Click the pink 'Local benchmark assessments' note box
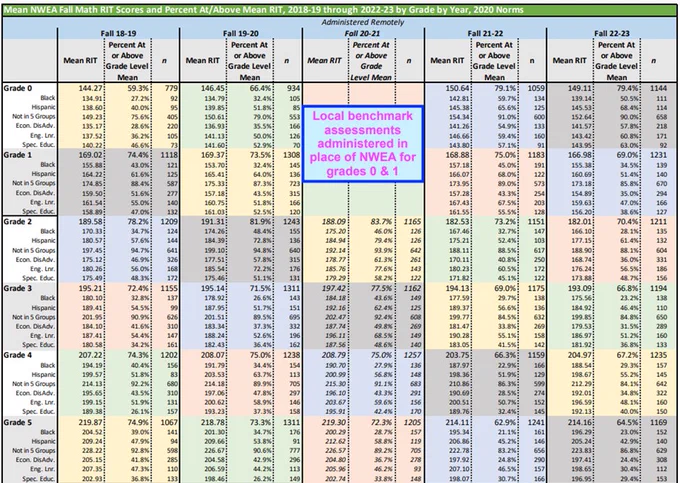The width and height of the screenshot is (680, 483). (363, 144)
